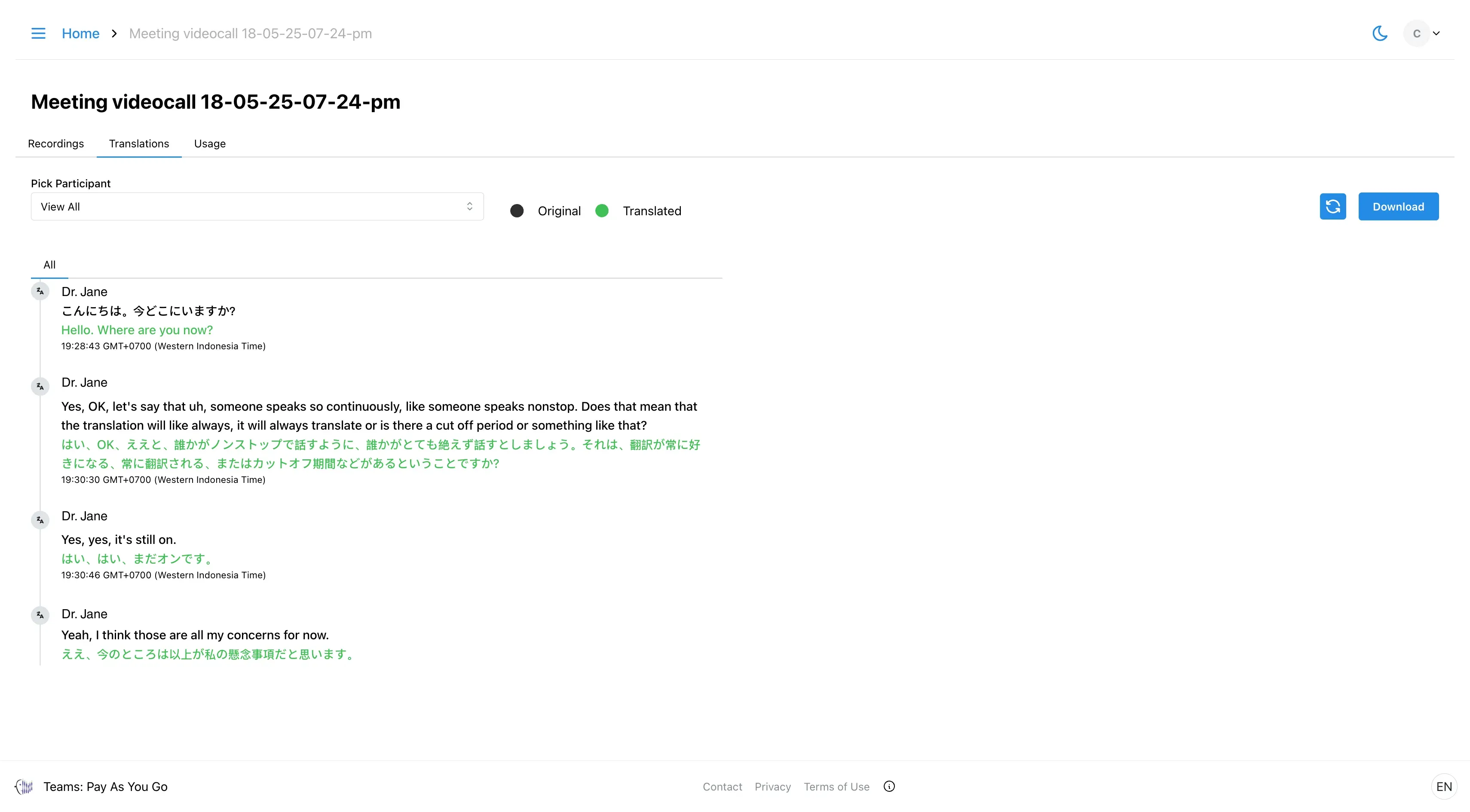1470x812 pixels.
Task: Select the Translations tab
Action: pos(139,143)
